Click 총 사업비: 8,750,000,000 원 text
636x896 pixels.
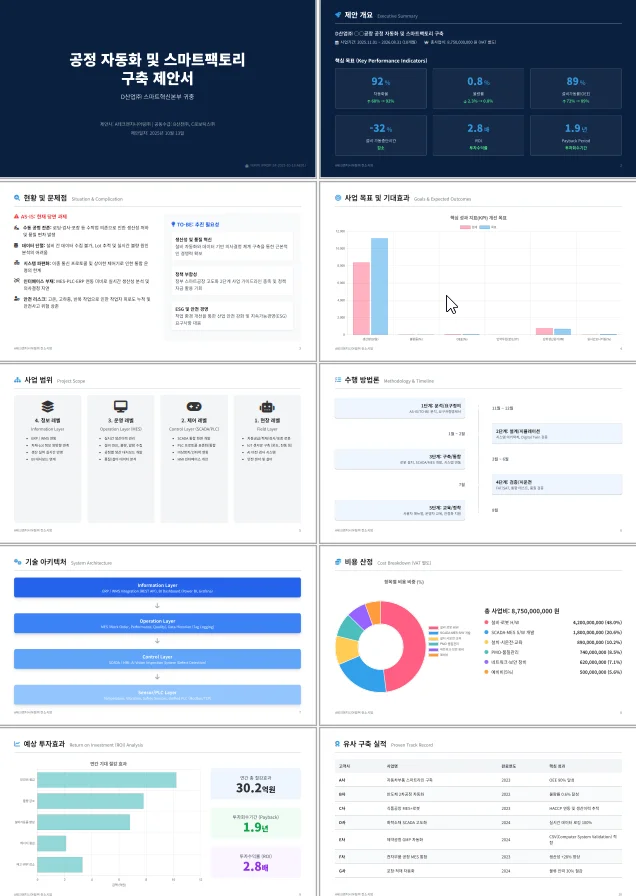[x=521, y=610]
